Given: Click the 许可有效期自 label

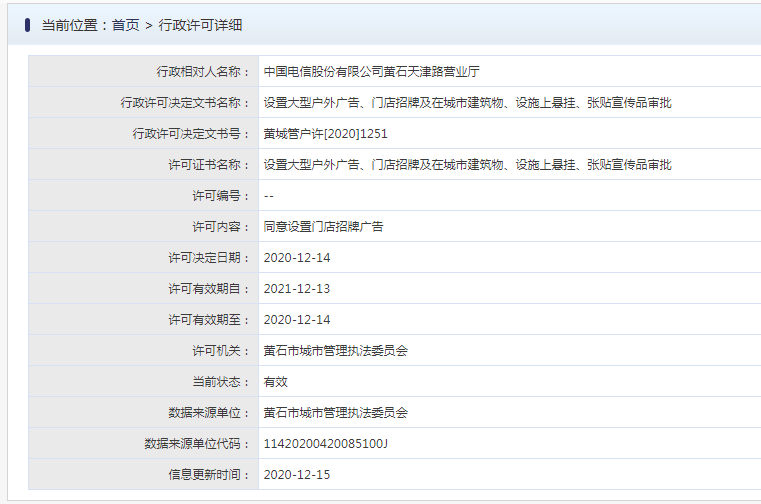Looking at the screenshot, I should coord(209,289).
